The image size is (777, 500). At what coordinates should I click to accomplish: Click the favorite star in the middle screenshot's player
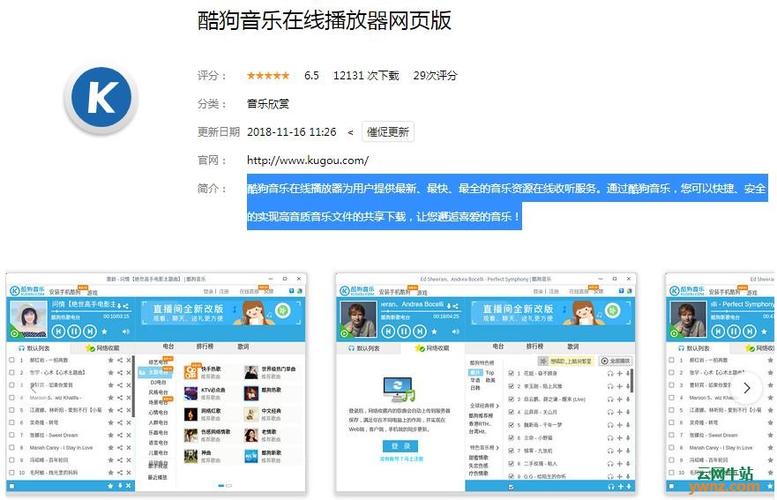[x=434, y=331]
